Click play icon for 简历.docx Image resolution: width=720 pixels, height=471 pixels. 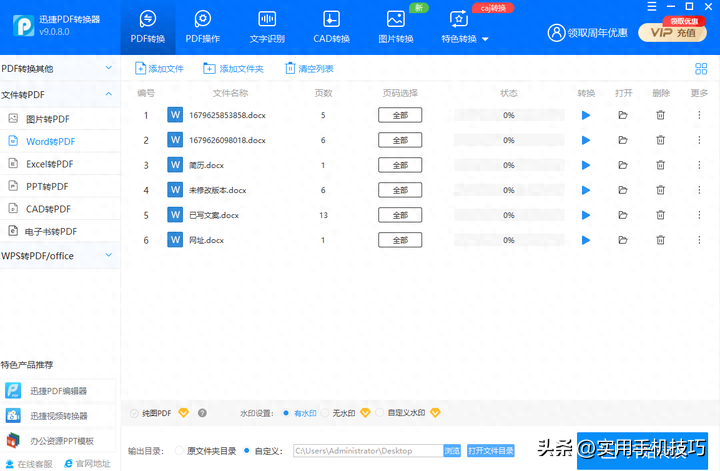pyautogui.click(x=585, y=165)
